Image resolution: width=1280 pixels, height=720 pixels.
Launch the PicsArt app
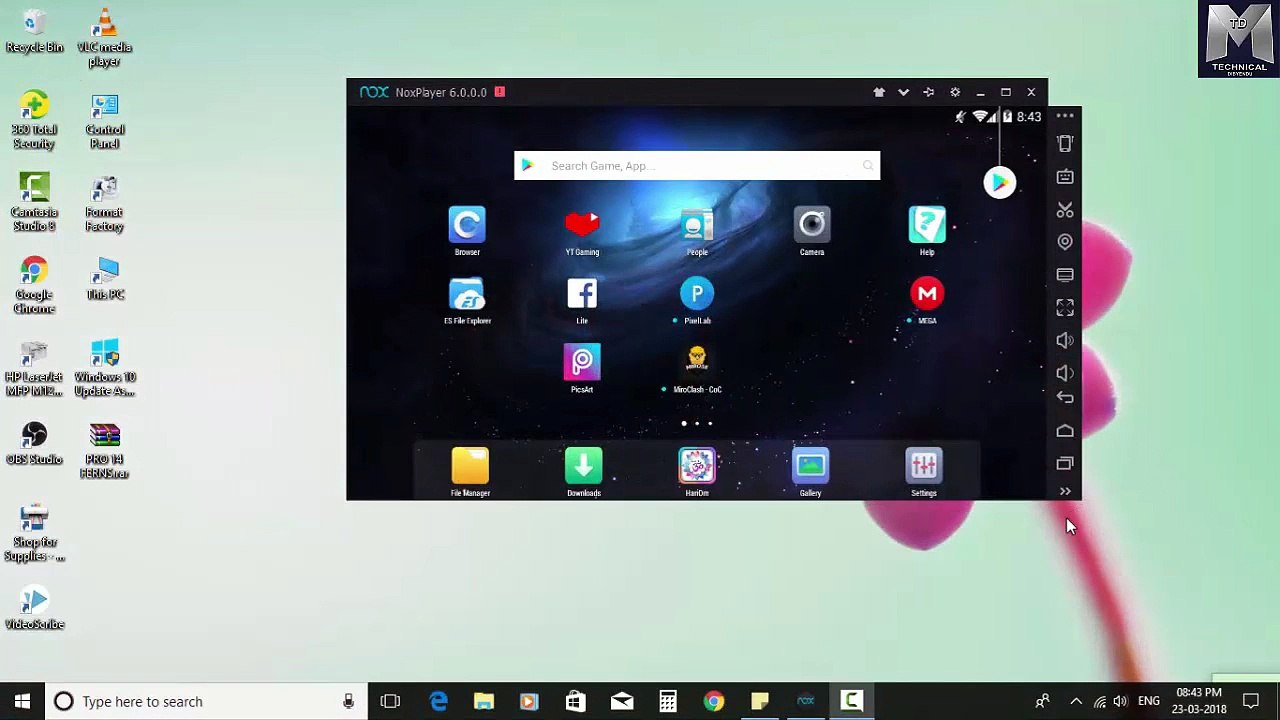click(x=582, y=363)
